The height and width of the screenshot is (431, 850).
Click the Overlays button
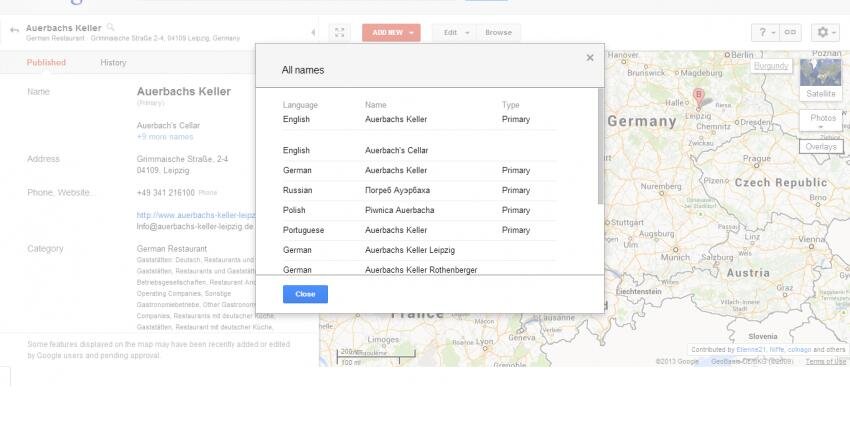point(821,147)
